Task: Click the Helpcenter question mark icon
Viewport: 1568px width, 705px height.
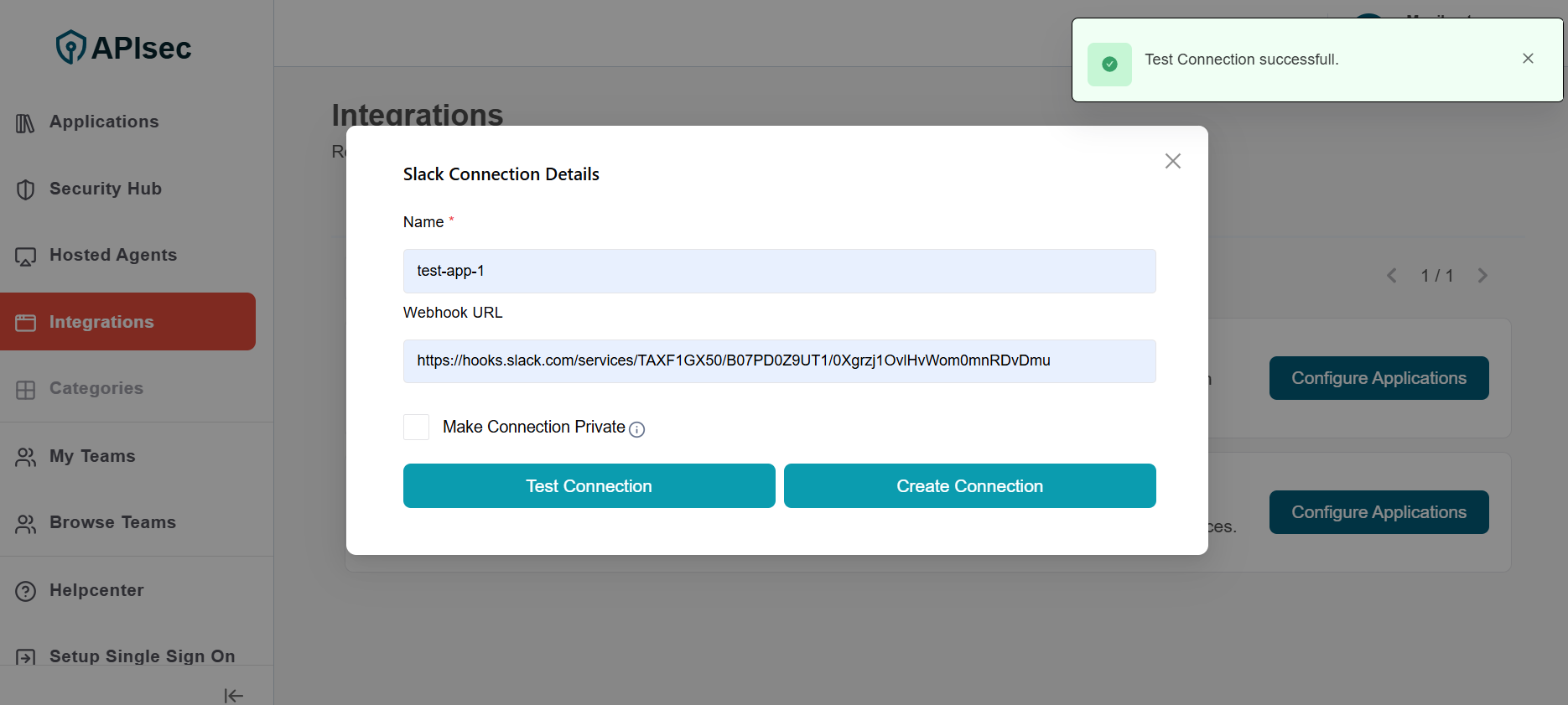Action: [x=25, y=591]
